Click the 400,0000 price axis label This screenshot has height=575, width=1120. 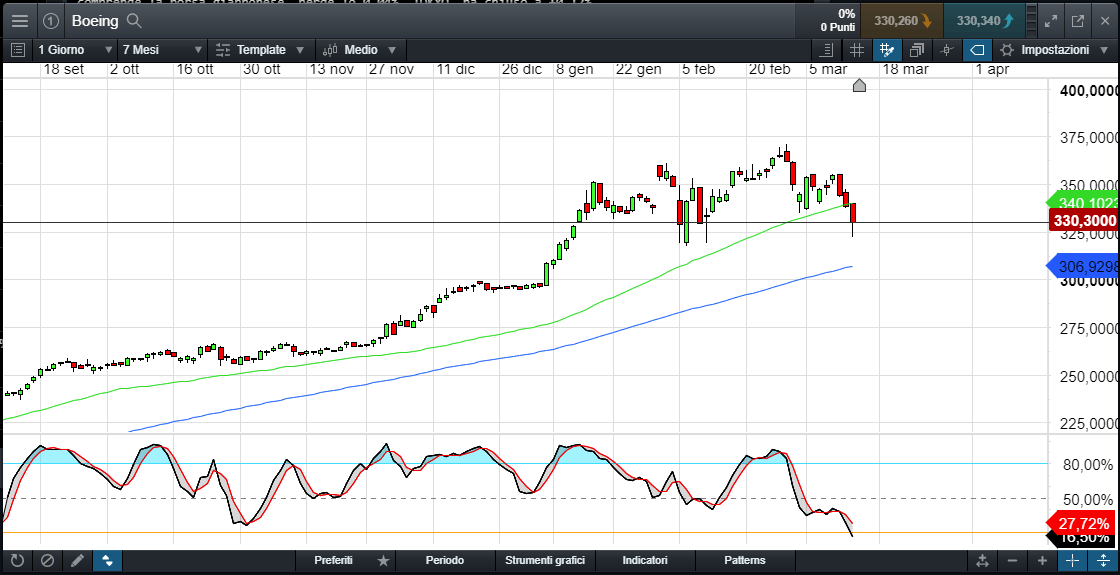pyautogui.click(x=1088, y=91)
